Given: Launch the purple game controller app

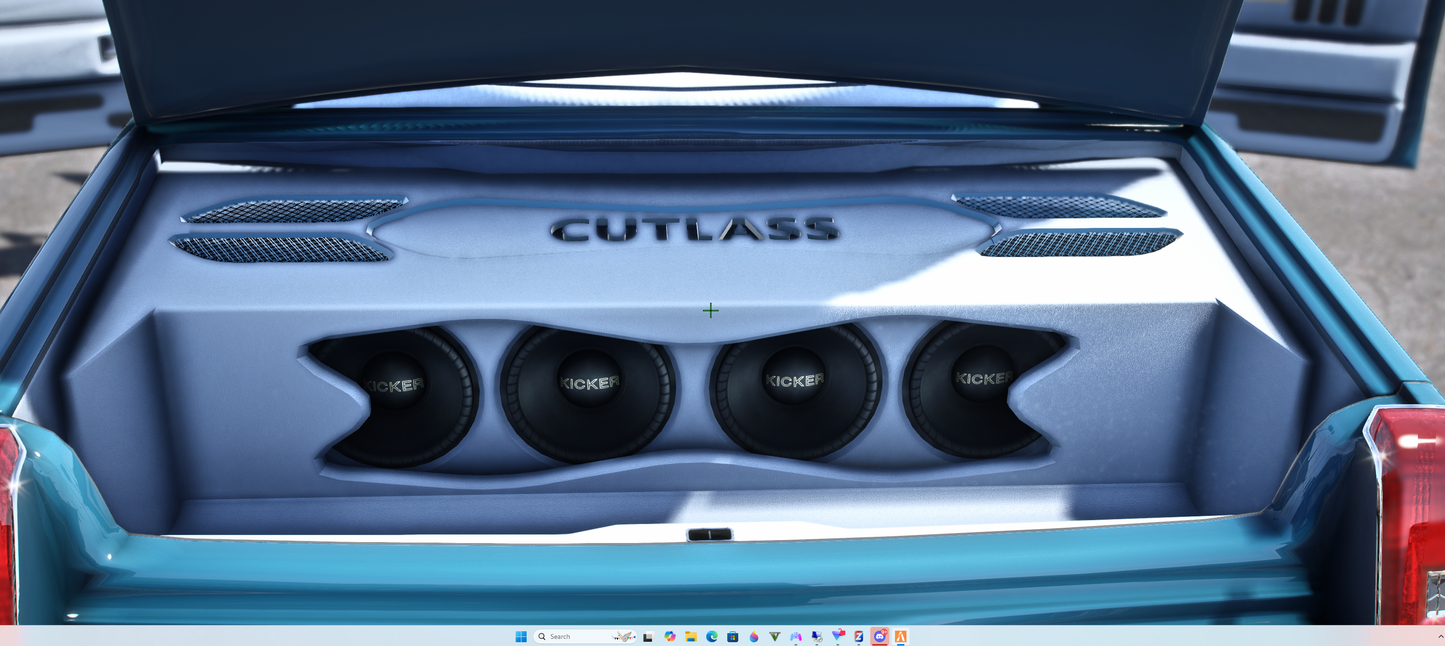Looking at the screenshot, I should pos(795,636).
